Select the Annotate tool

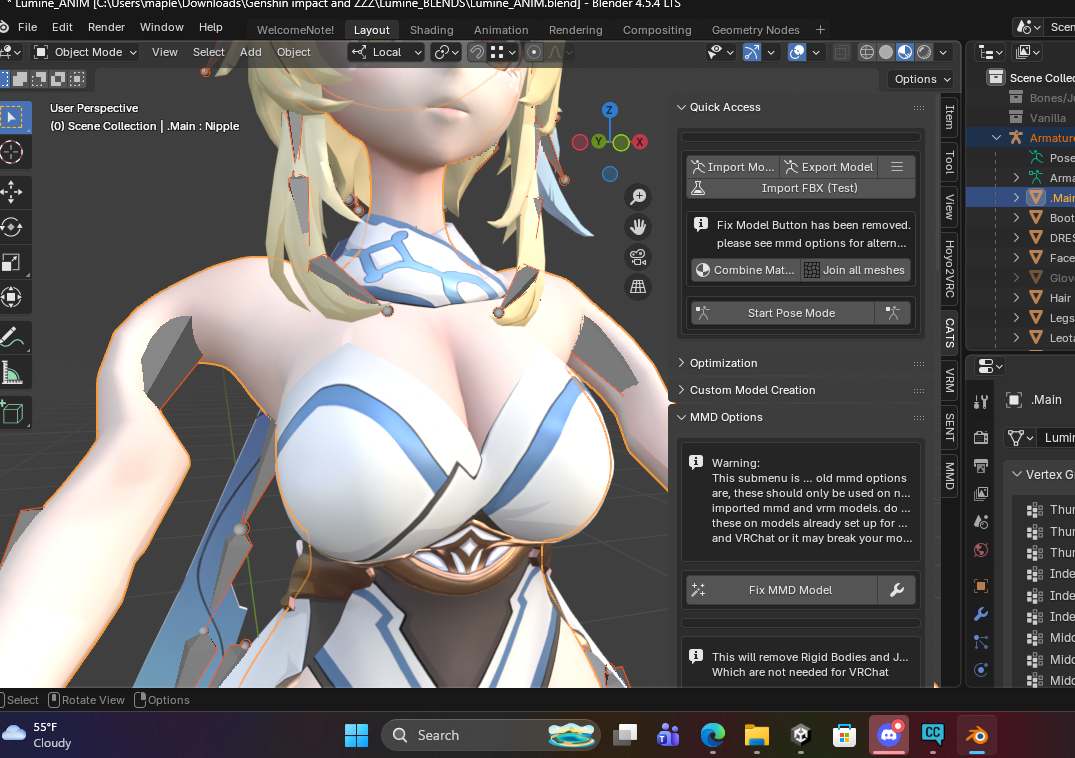coord(13,337)
